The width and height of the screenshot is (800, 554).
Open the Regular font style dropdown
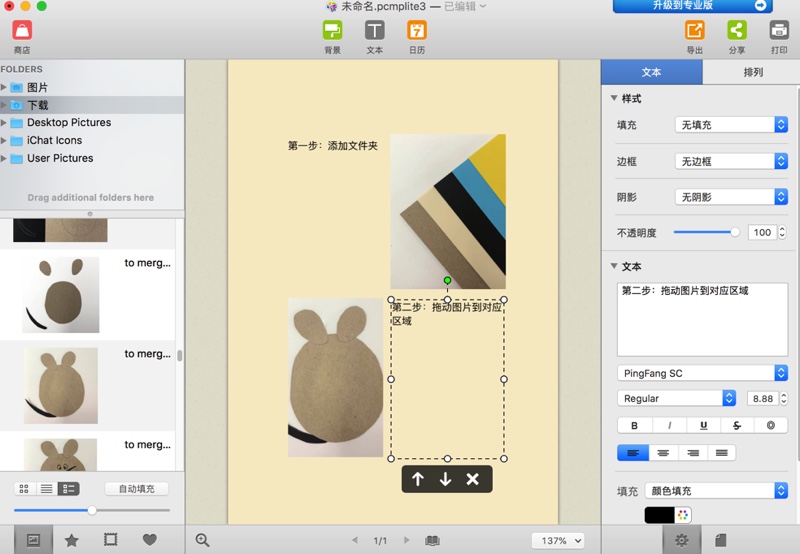tap(677, 398)
